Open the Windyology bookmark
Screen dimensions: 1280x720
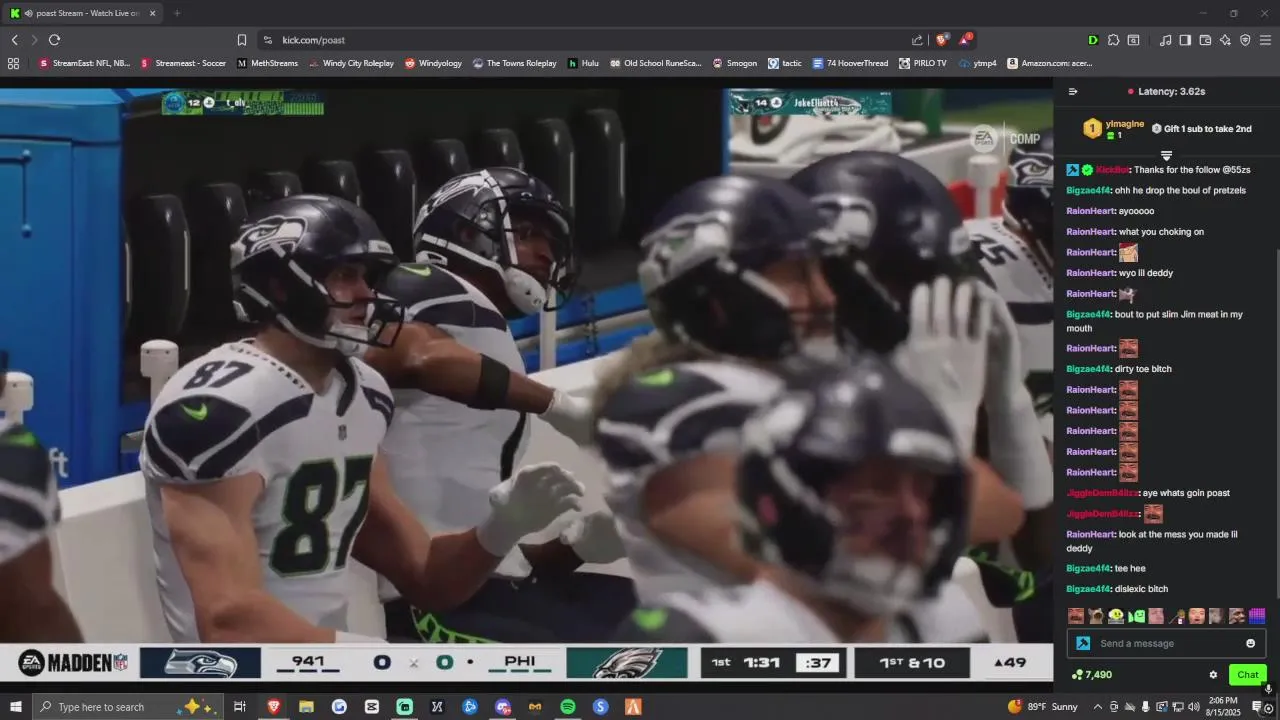tap(433, 63)
